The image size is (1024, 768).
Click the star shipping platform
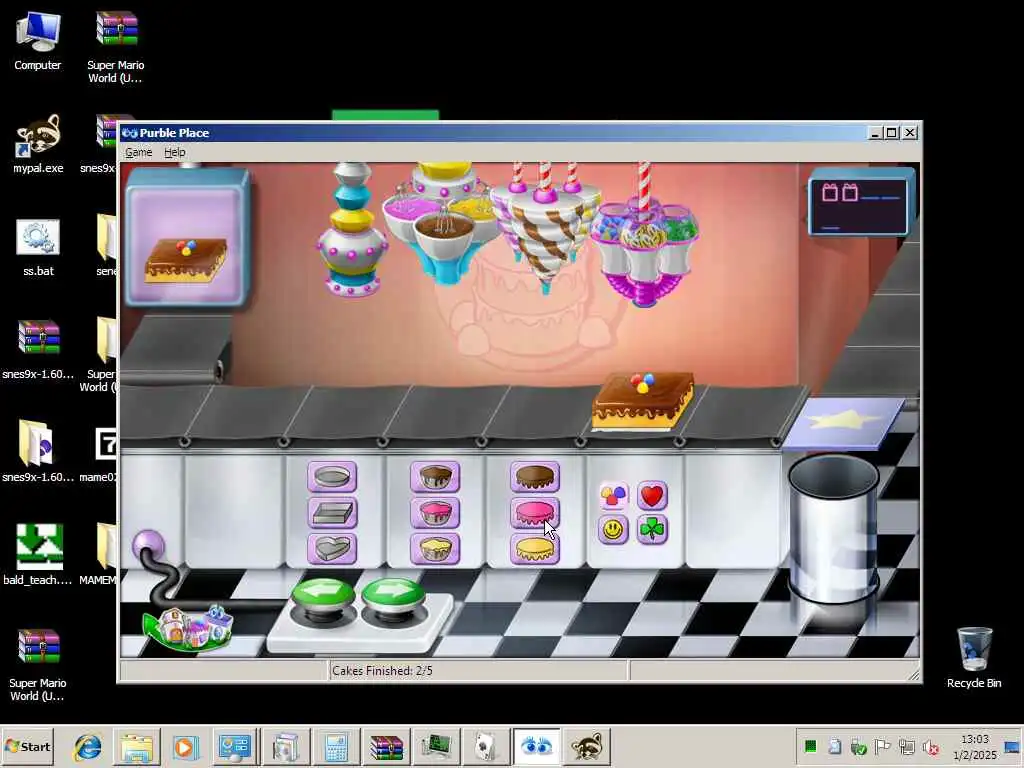(843, 423)
